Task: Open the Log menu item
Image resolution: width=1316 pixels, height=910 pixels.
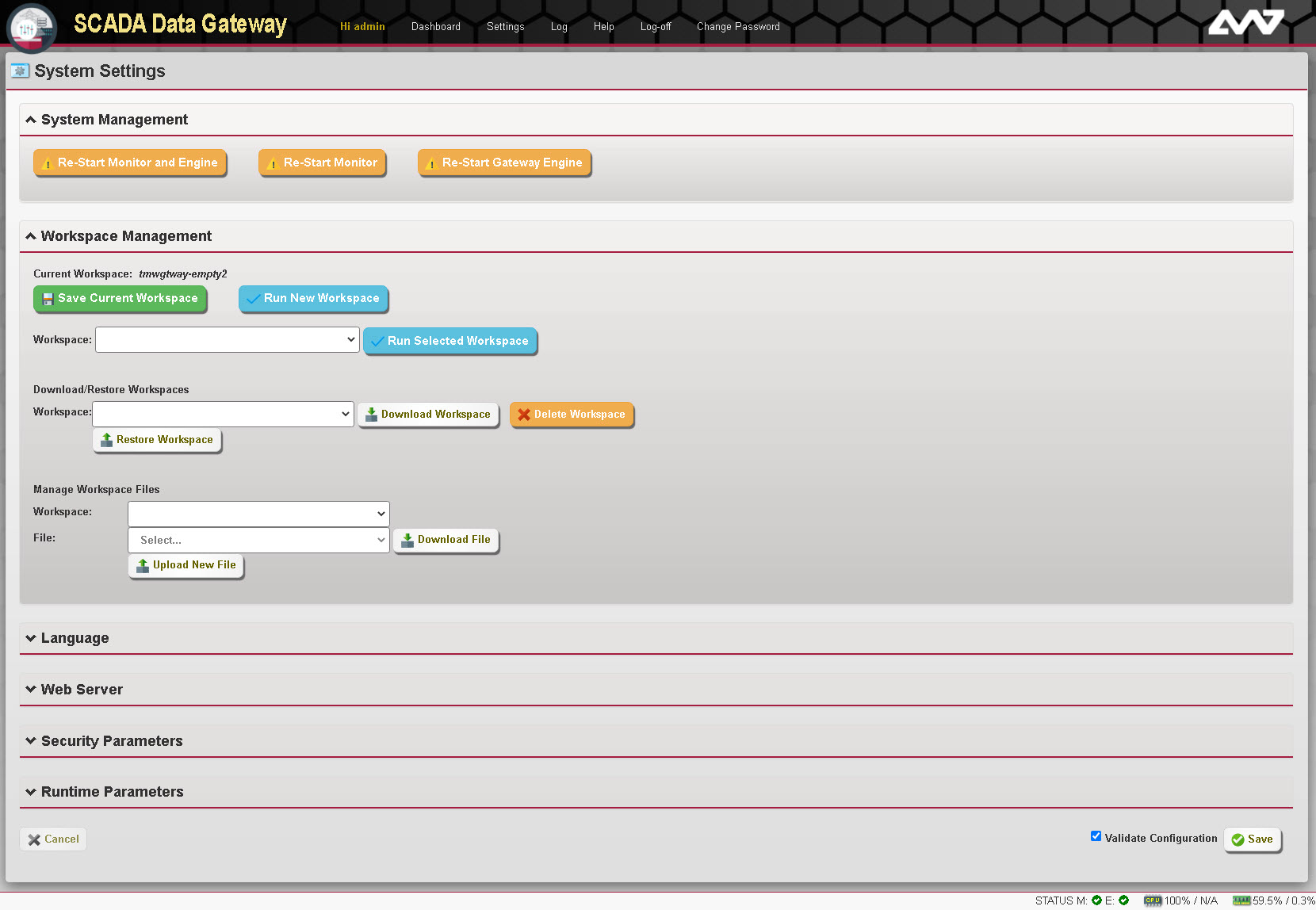Action: pyautogui.click(x=559, y=27)
